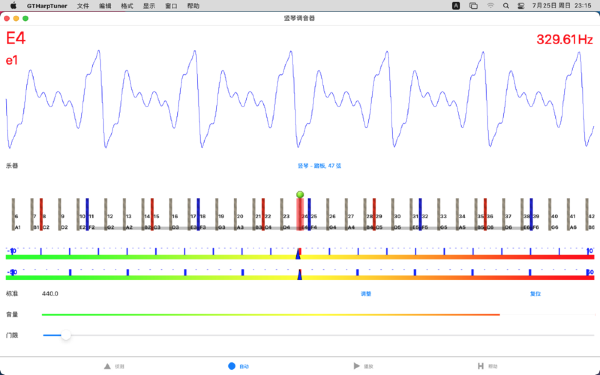Move the 门限 threshold slider knob
Image resolution: width=600 pixels, height=375 pixels.
66,335
